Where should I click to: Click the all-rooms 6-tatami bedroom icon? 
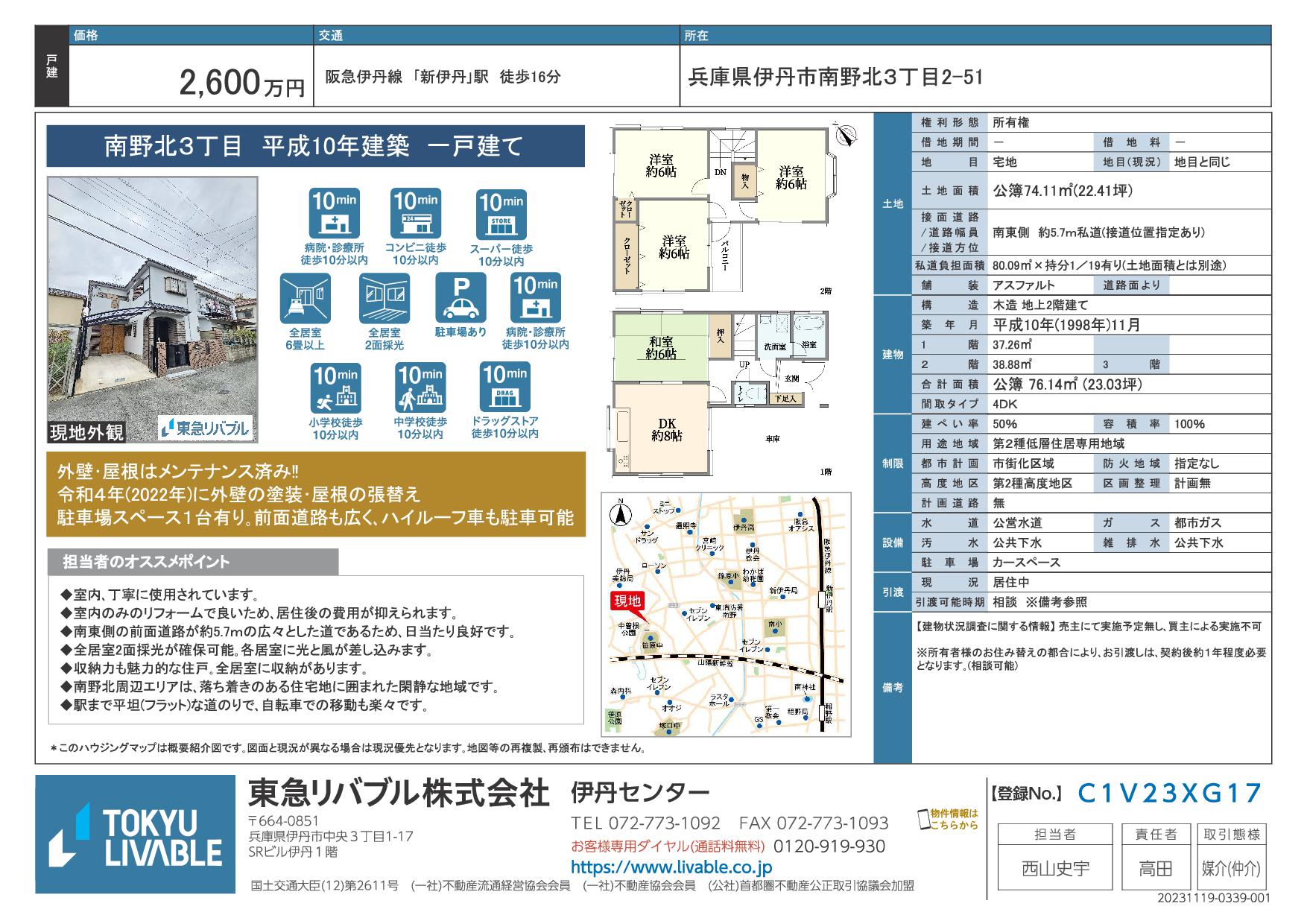306,298
